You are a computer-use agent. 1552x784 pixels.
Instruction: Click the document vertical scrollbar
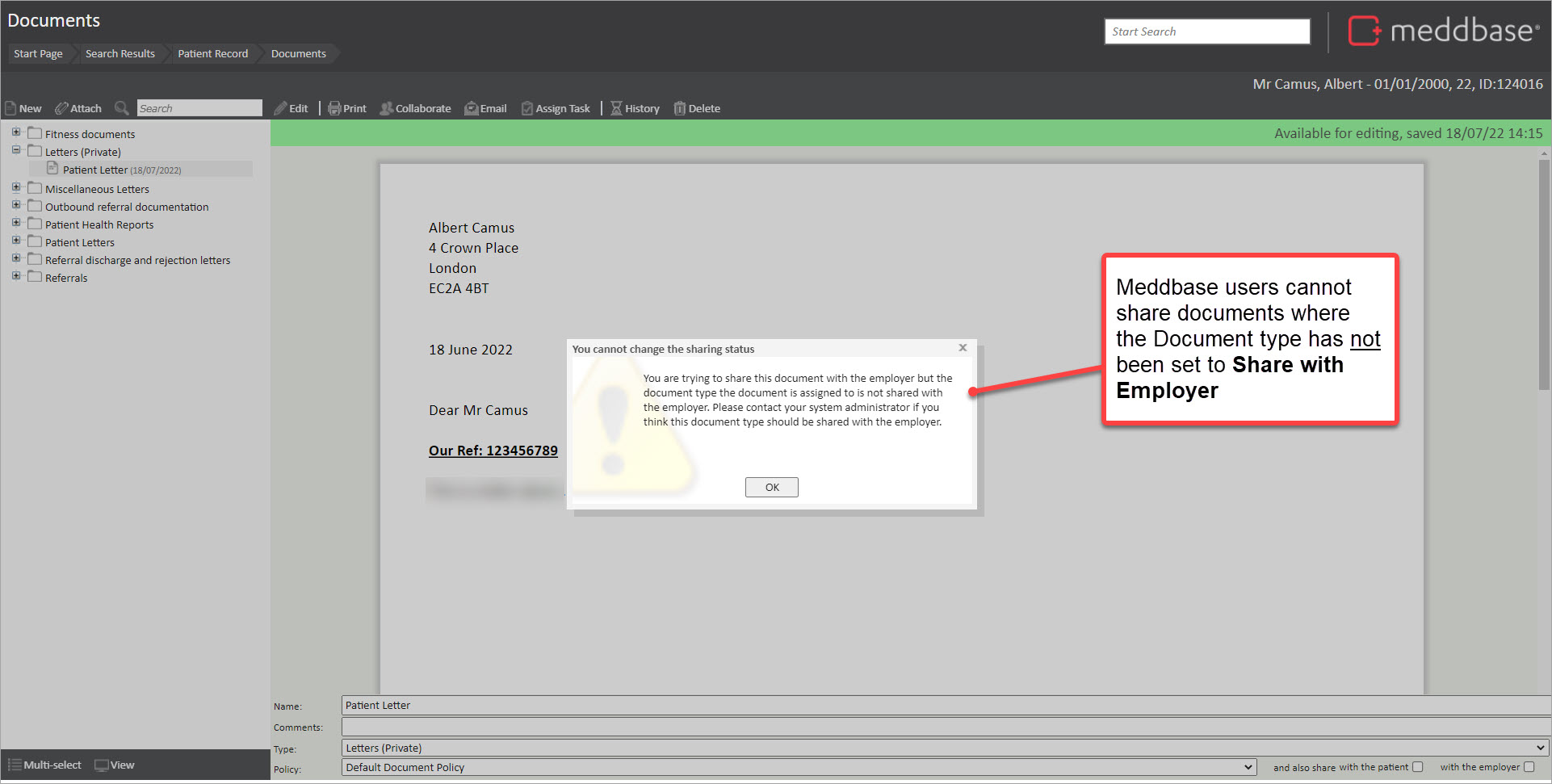coord(1544,275)
